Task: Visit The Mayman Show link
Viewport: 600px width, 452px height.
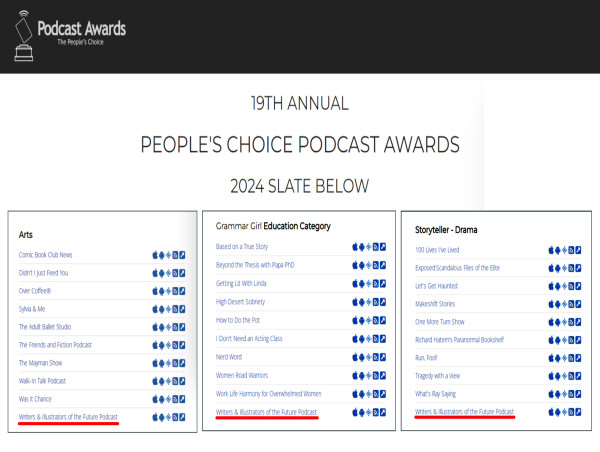Action: (40, 363)
